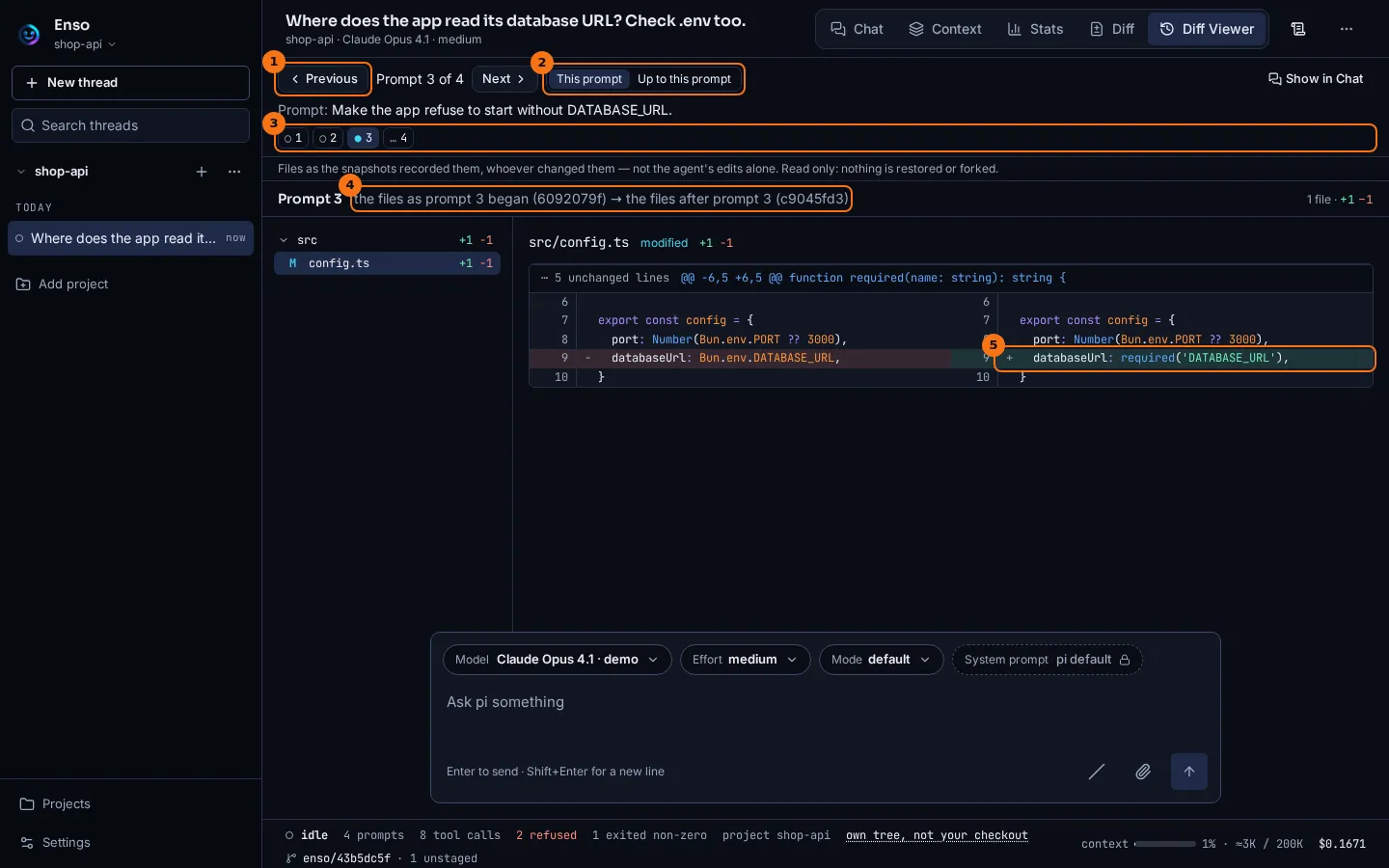Screen dimensions: 1389x868
Task: Select the 'This prompt' diff scope
Action: coord(589,79)
